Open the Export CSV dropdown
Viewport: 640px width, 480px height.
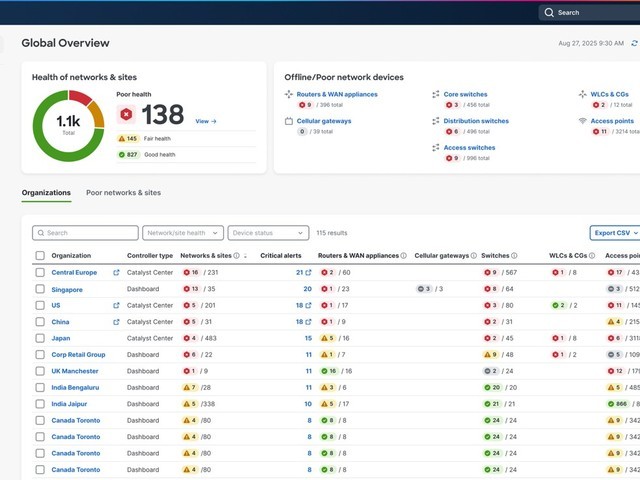click(x=614, y=233)
